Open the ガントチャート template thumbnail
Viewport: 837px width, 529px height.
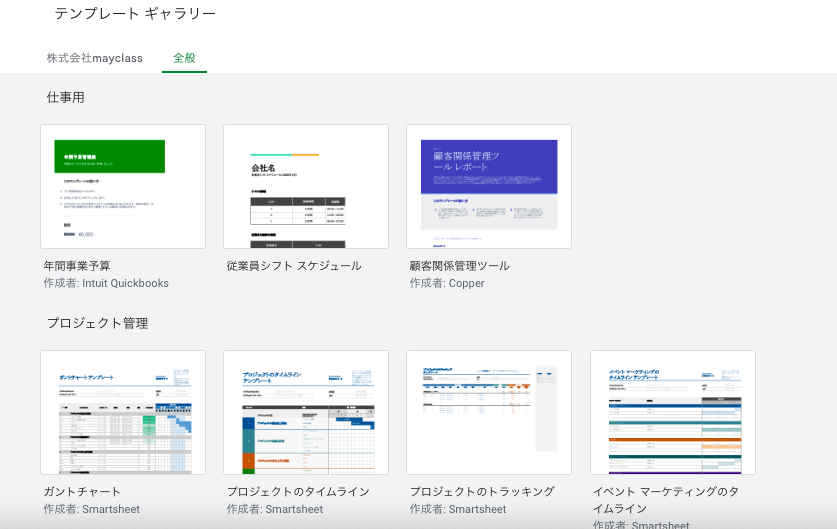(123, 412)
